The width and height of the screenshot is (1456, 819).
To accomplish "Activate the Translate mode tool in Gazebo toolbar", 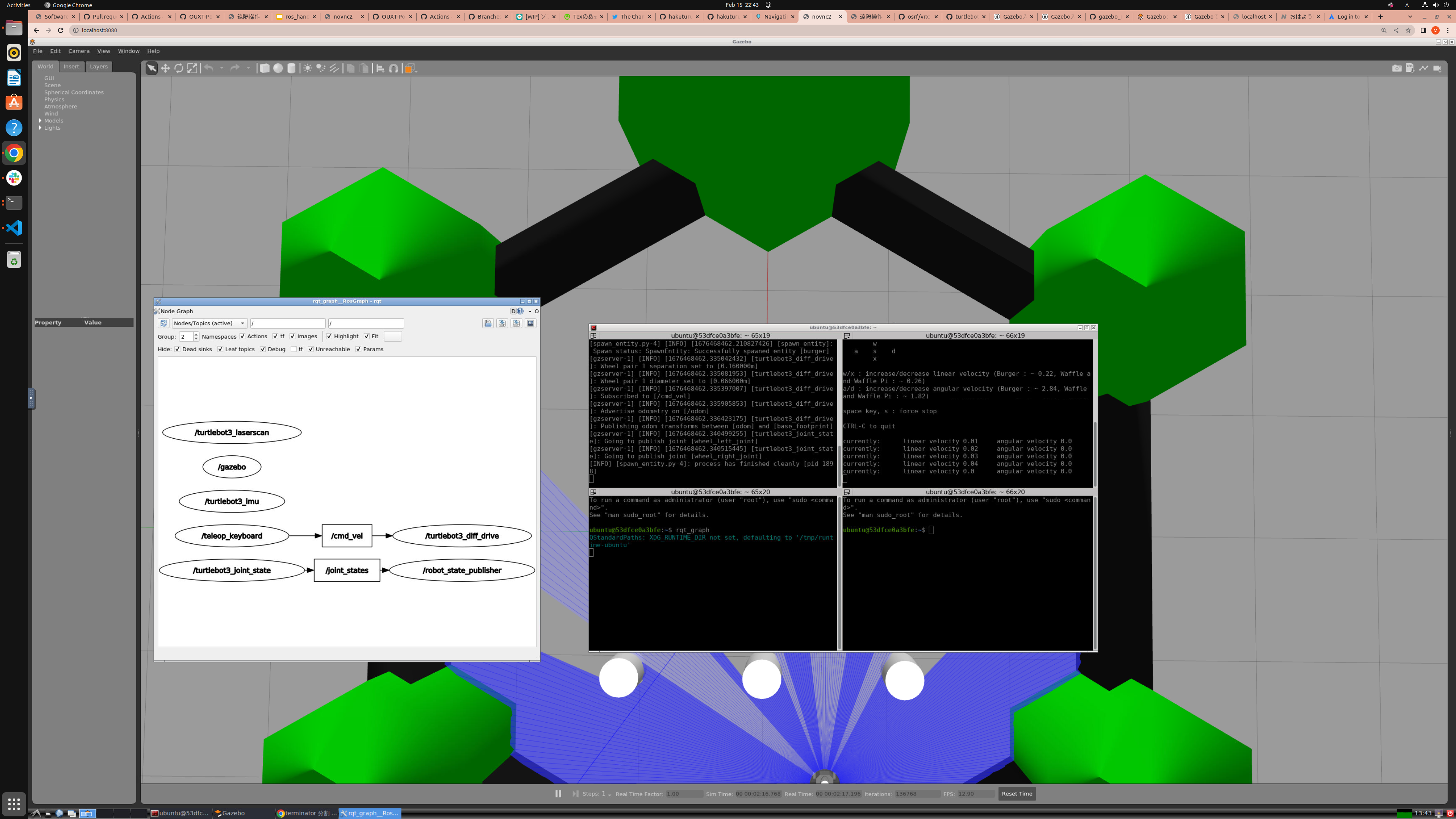I will click(165, 68).
